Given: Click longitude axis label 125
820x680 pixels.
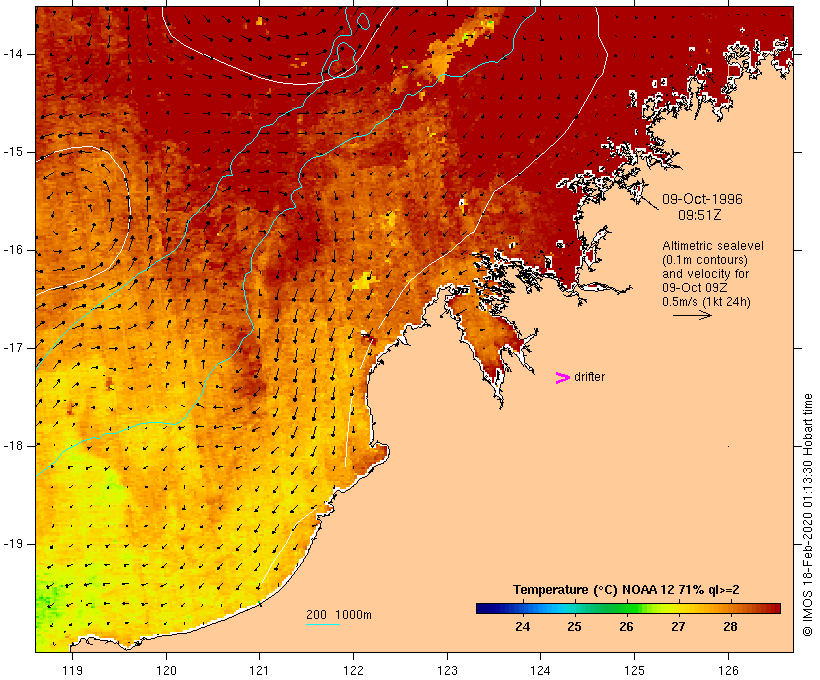Looking at the screenshot, I should coord(634,670).
